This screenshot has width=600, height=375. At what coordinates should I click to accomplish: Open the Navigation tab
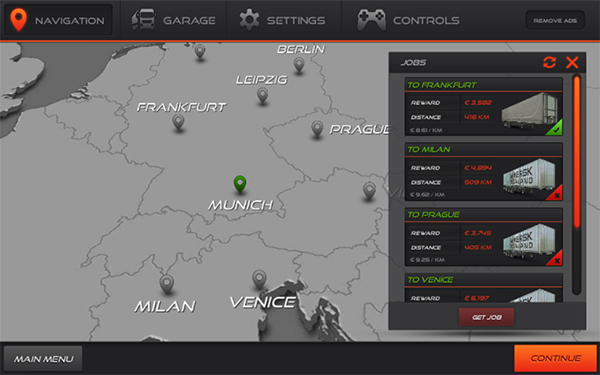pyautogui.click(x=58, y=20)
